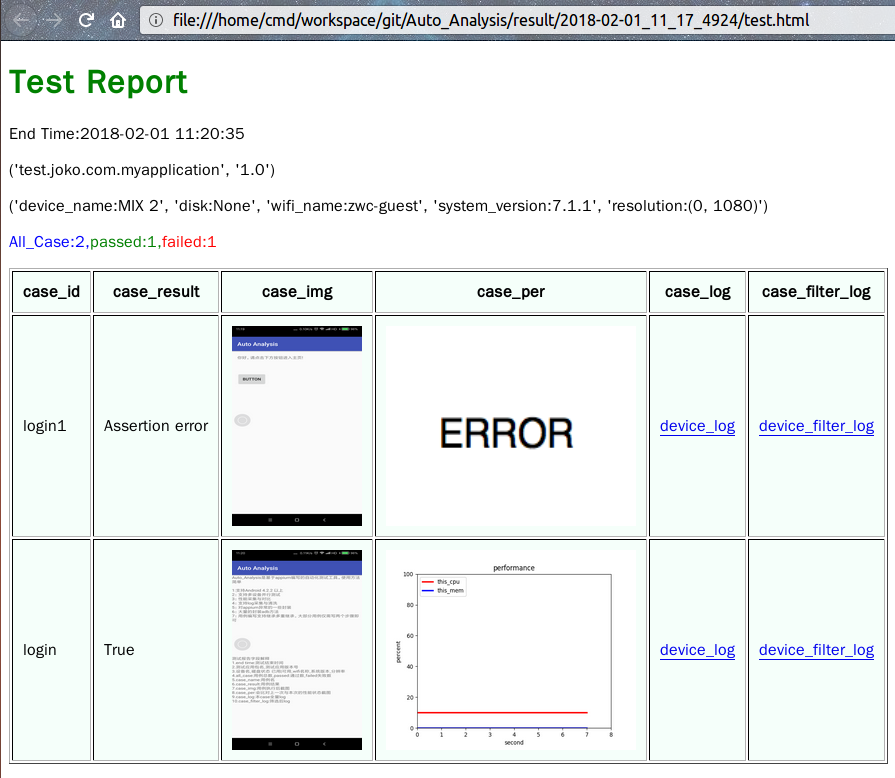Click the Test Report heading
The image size is (895, 778).
tap(98, 82)
